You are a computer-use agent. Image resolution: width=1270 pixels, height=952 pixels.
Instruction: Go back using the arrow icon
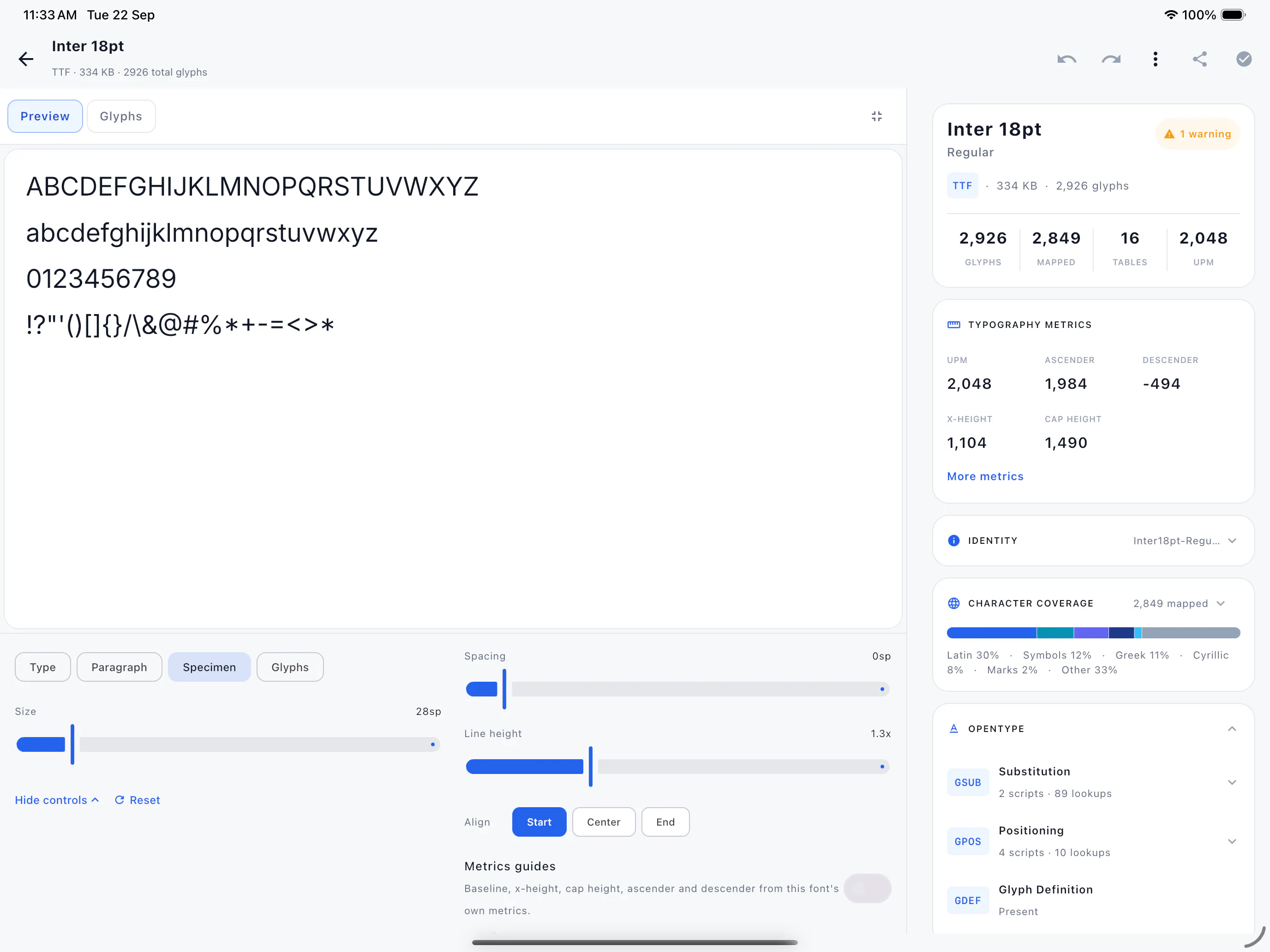(x=26, y=59)
